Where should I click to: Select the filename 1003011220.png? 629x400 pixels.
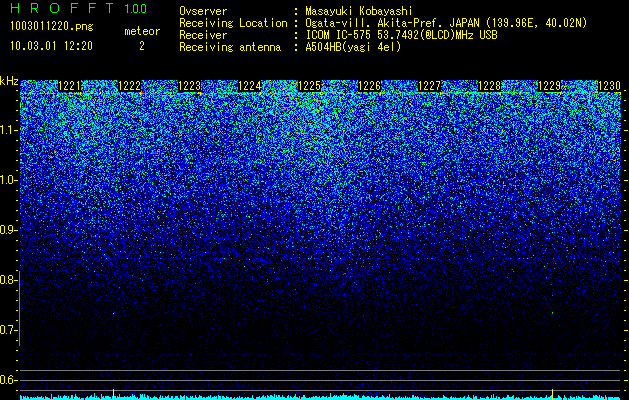[x=52, y=27]
